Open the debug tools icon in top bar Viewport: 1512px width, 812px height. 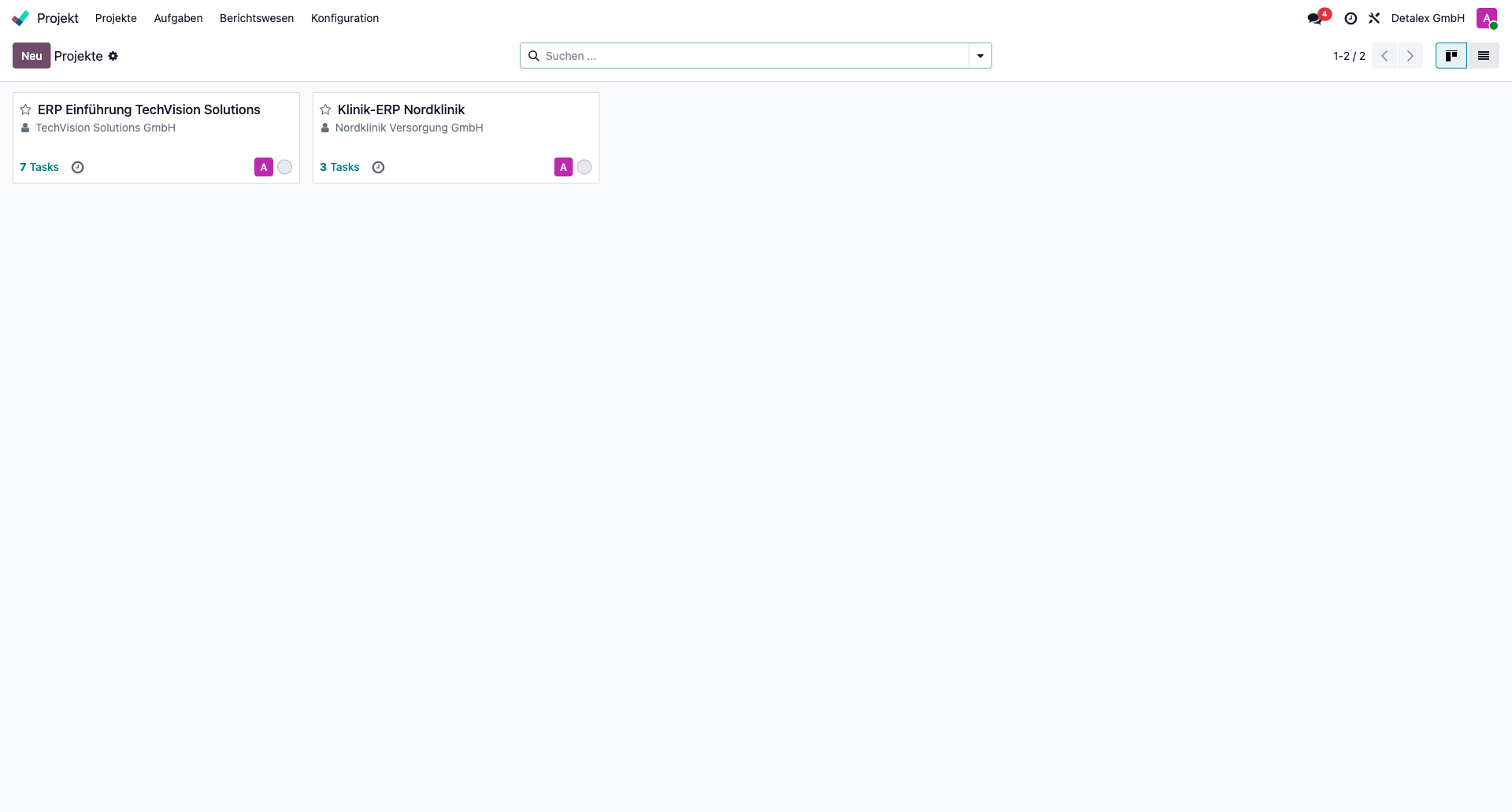pos(1374,18)
